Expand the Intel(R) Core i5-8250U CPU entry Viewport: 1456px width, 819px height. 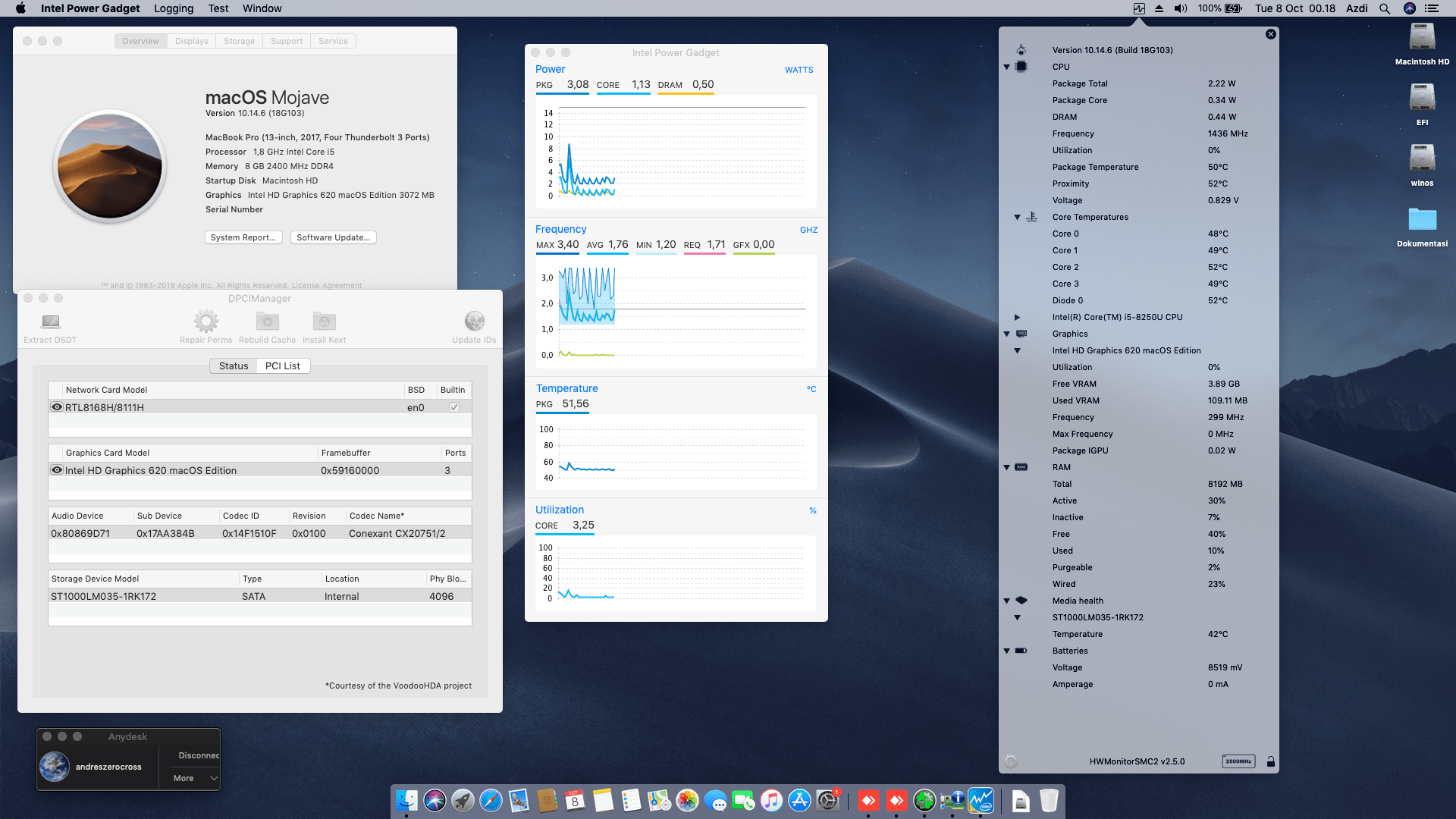coord(1017,317)
